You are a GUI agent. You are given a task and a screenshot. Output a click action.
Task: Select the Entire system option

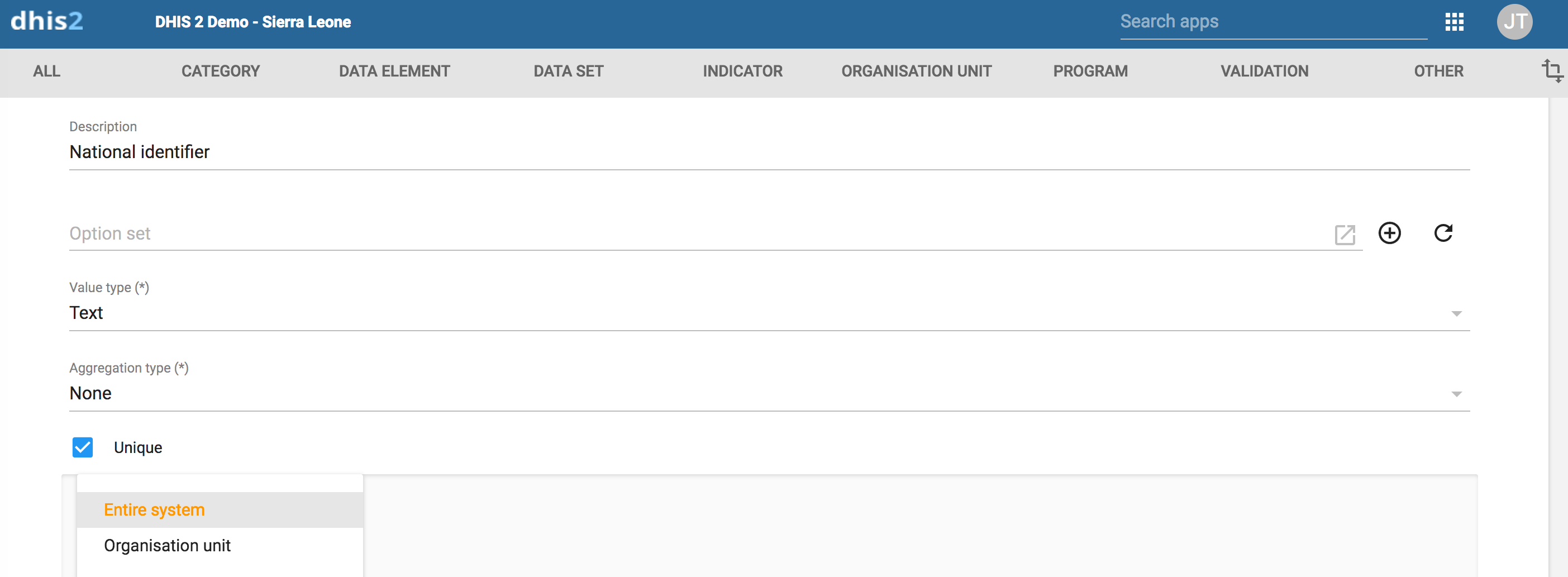coord(155,509)
